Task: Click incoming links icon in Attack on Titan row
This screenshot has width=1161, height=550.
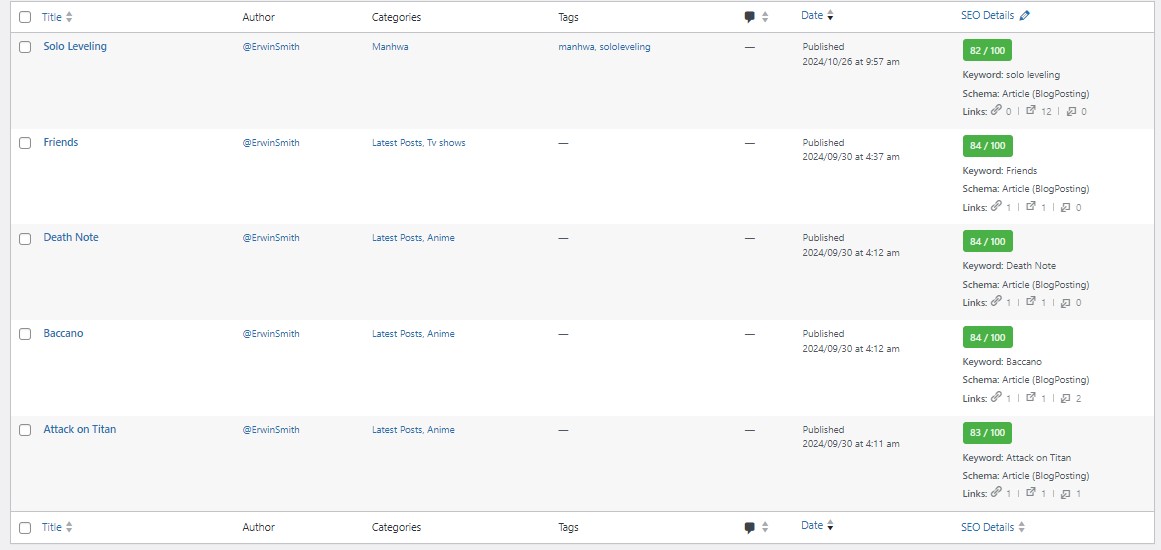Action: click(x=1066, y=494)
